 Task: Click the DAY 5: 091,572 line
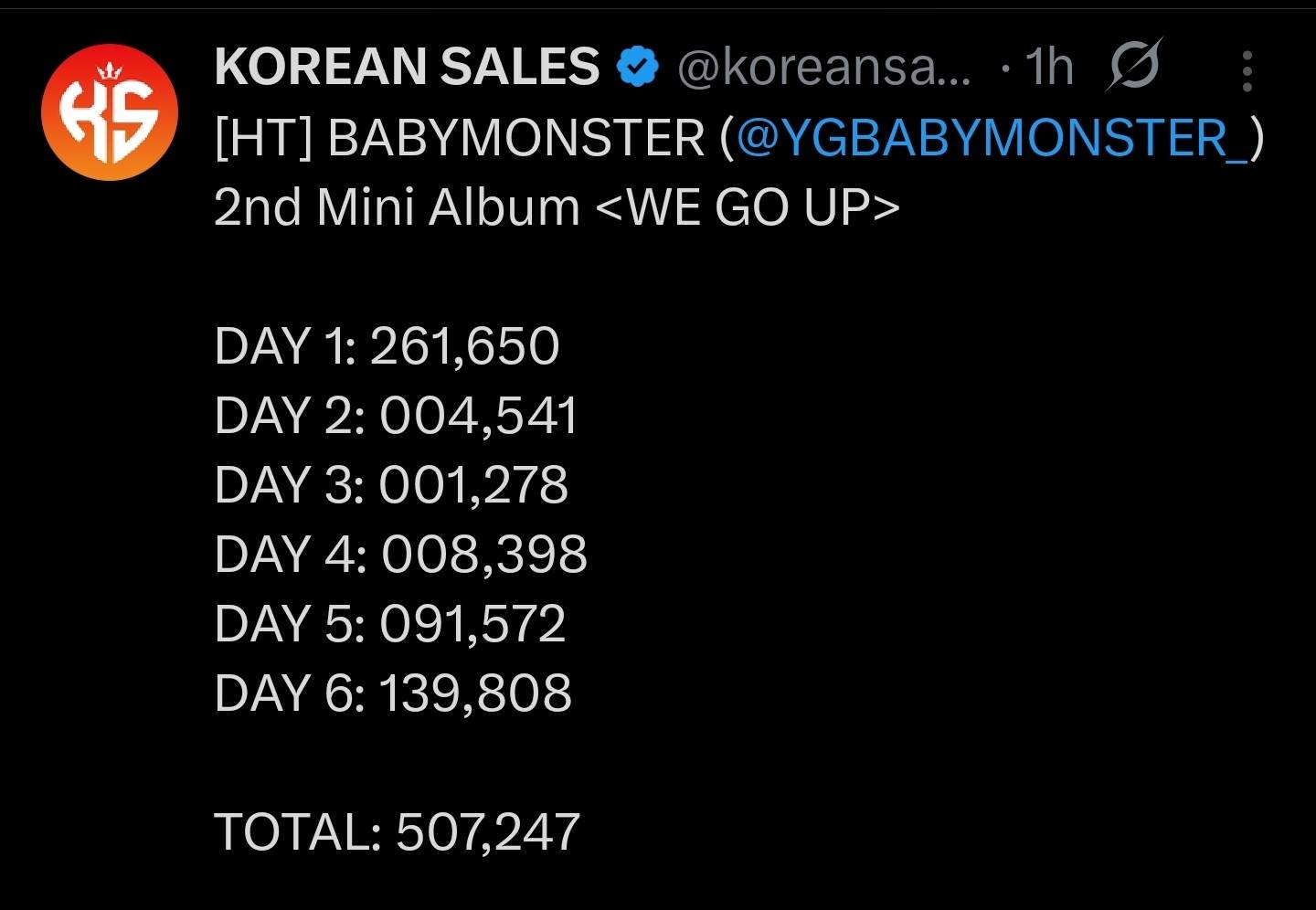[x=390, y=624]
